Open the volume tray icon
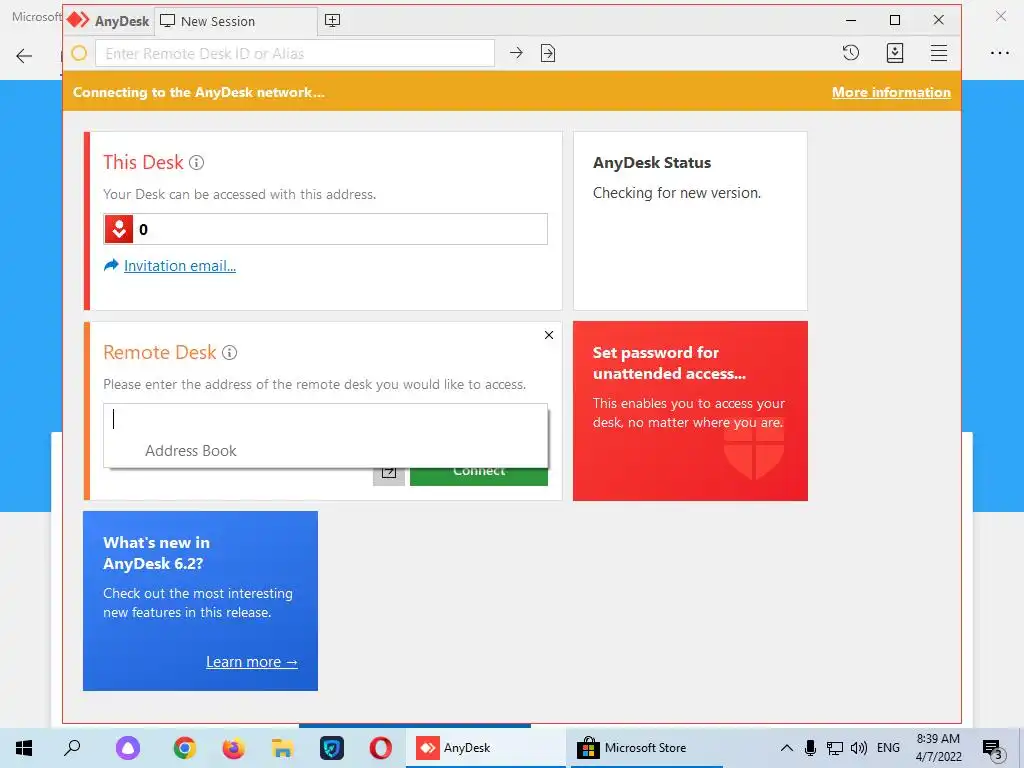The image size is (1024, 768). pyautogui.click(x=859, y=748)
